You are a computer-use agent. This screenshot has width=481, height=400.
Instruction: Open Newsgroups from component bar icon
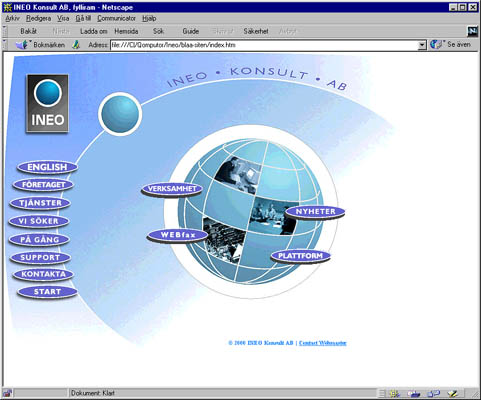click(434, 394)
